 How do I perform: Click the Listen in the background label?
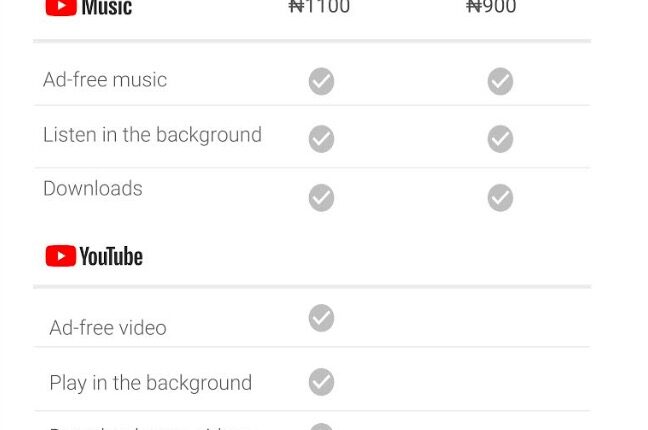[x=152, y=135]
